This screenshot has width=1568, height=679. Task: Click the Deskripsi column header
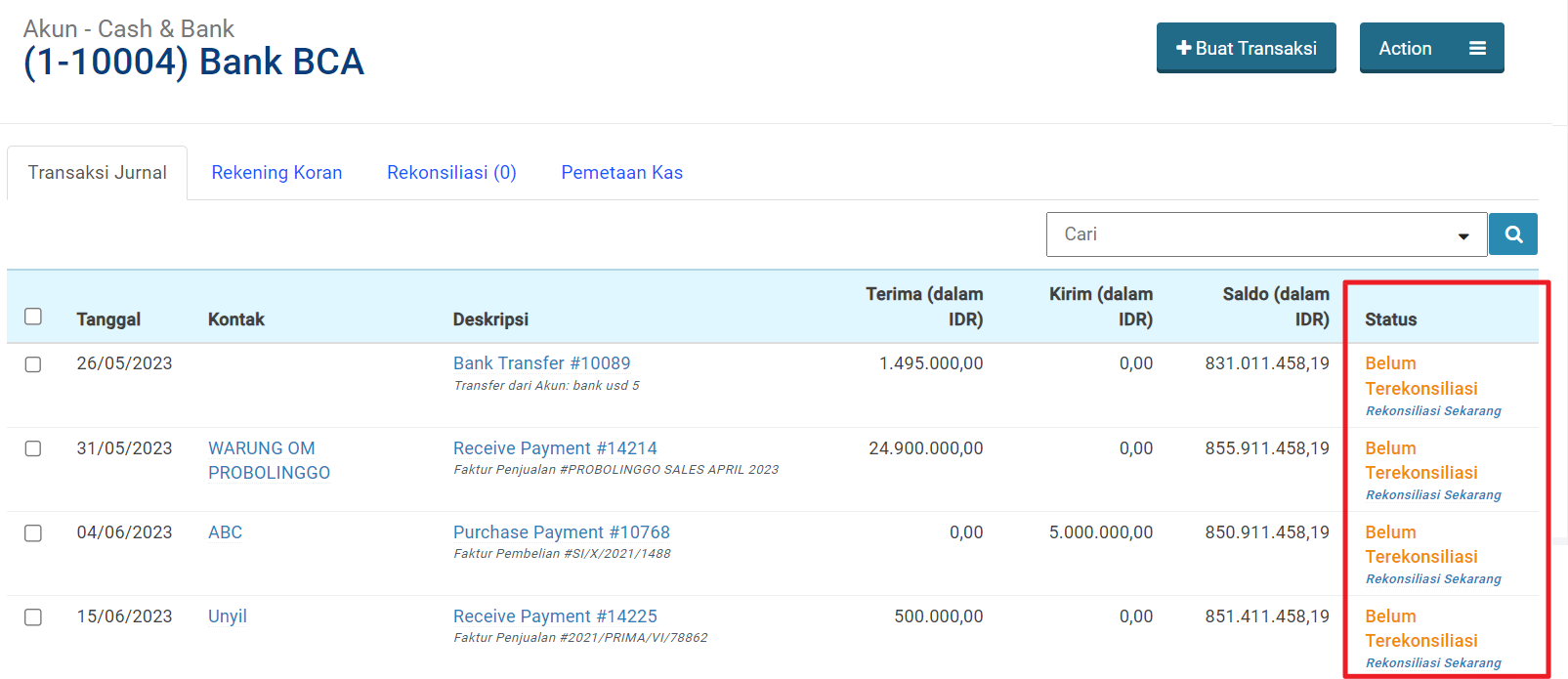pos(490,319)
